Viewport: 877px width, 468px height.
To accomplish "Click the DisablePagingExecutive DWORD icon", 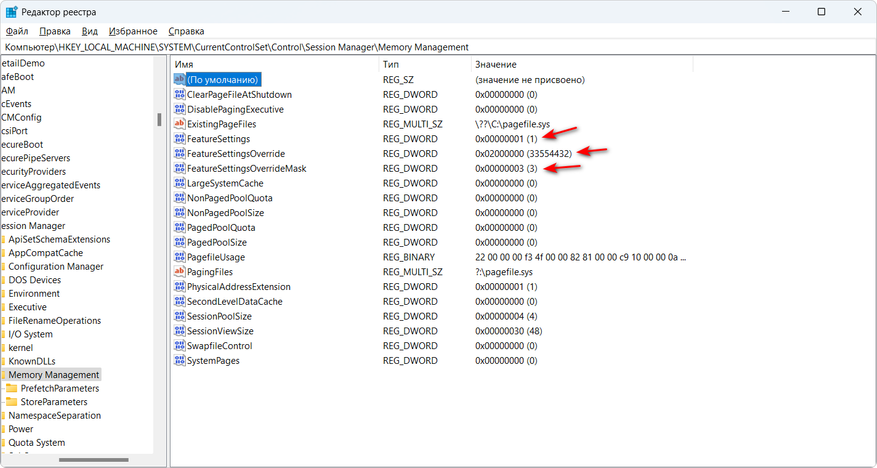I will (x=180, y=109).
